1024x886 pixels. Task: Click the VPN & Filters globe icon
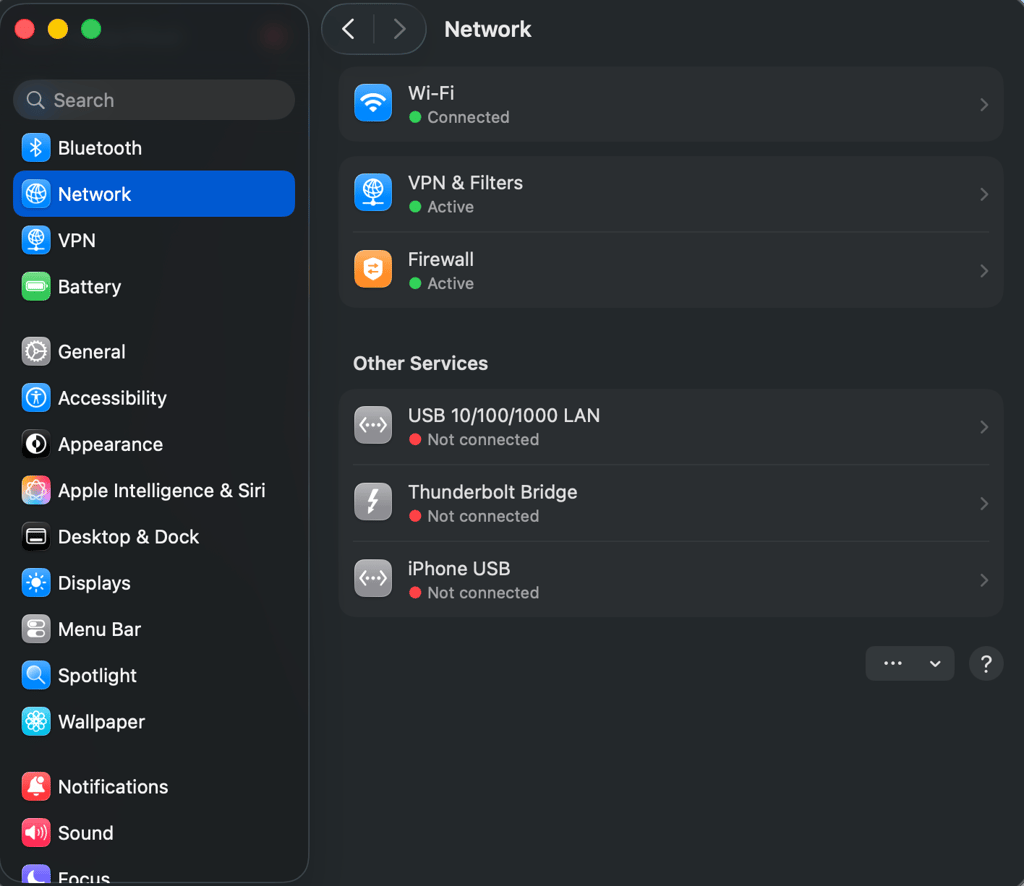(373, 193)
